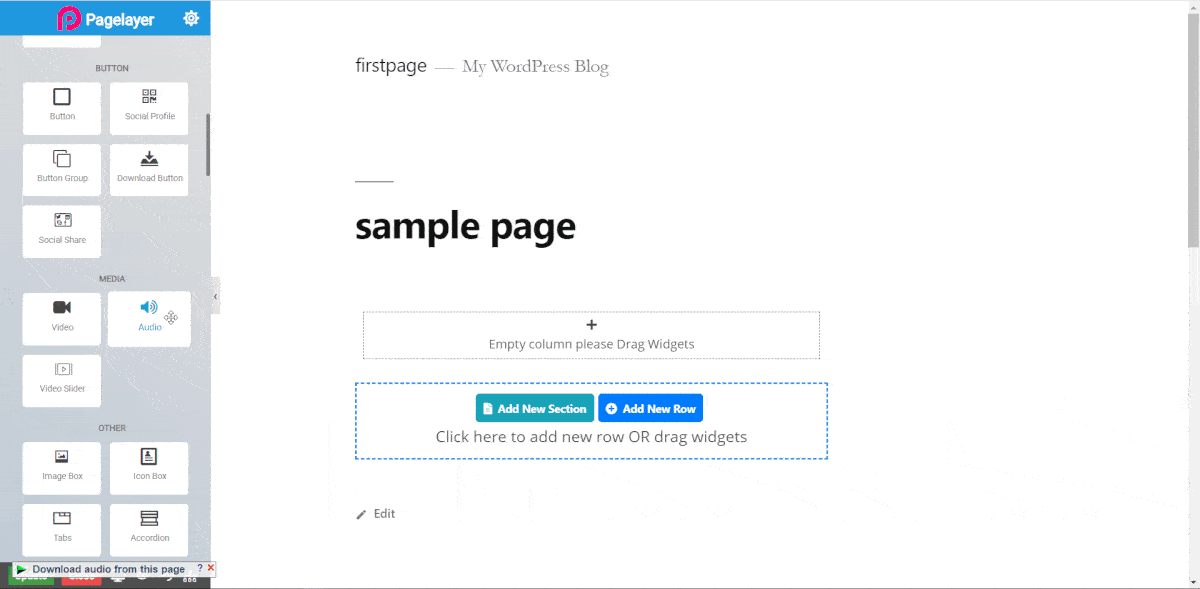Screen dimensions: 1200x589
Task: Select the Tabs widget
Action: 61,529
